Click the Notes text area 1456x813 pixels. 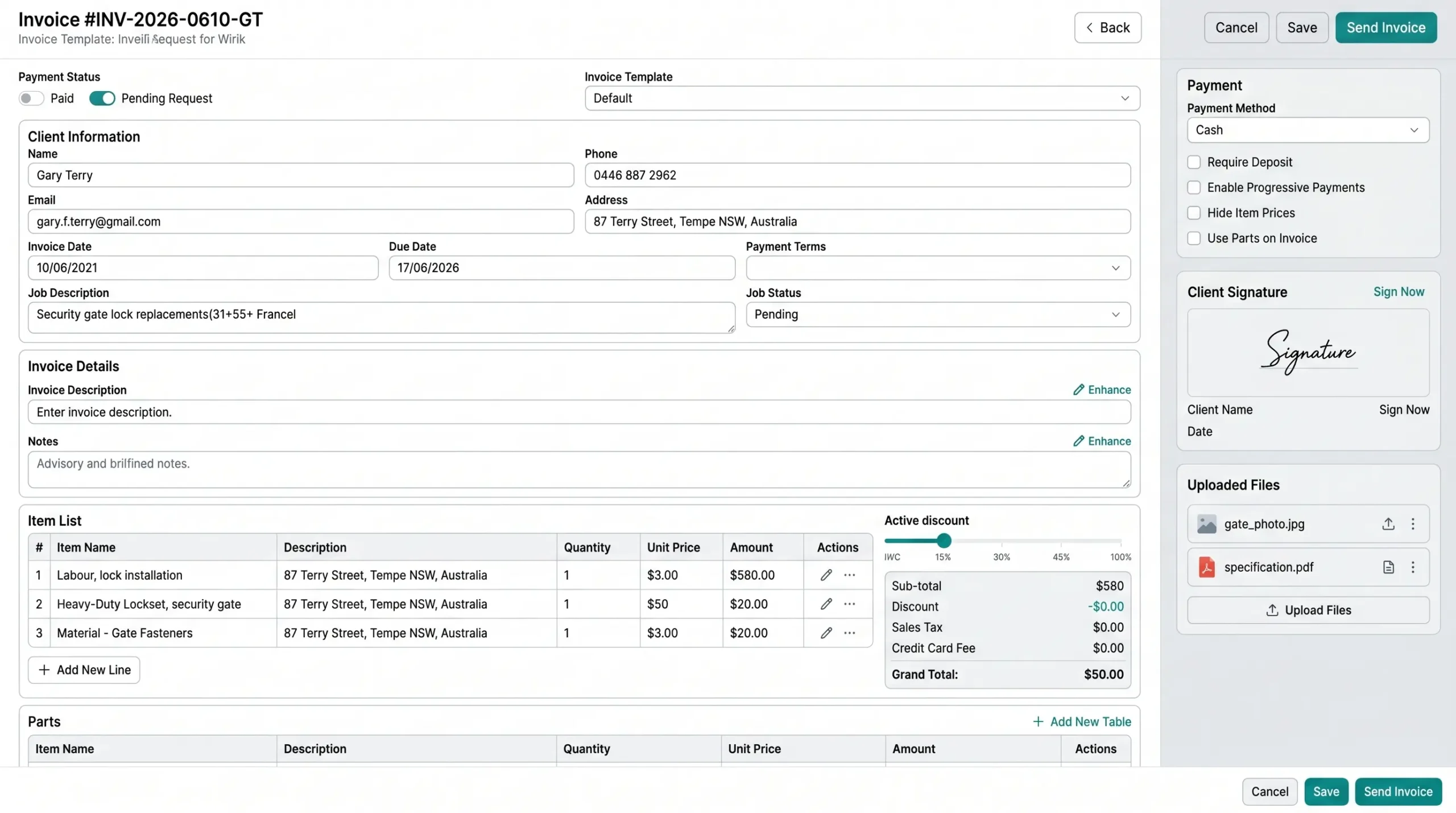579,470
